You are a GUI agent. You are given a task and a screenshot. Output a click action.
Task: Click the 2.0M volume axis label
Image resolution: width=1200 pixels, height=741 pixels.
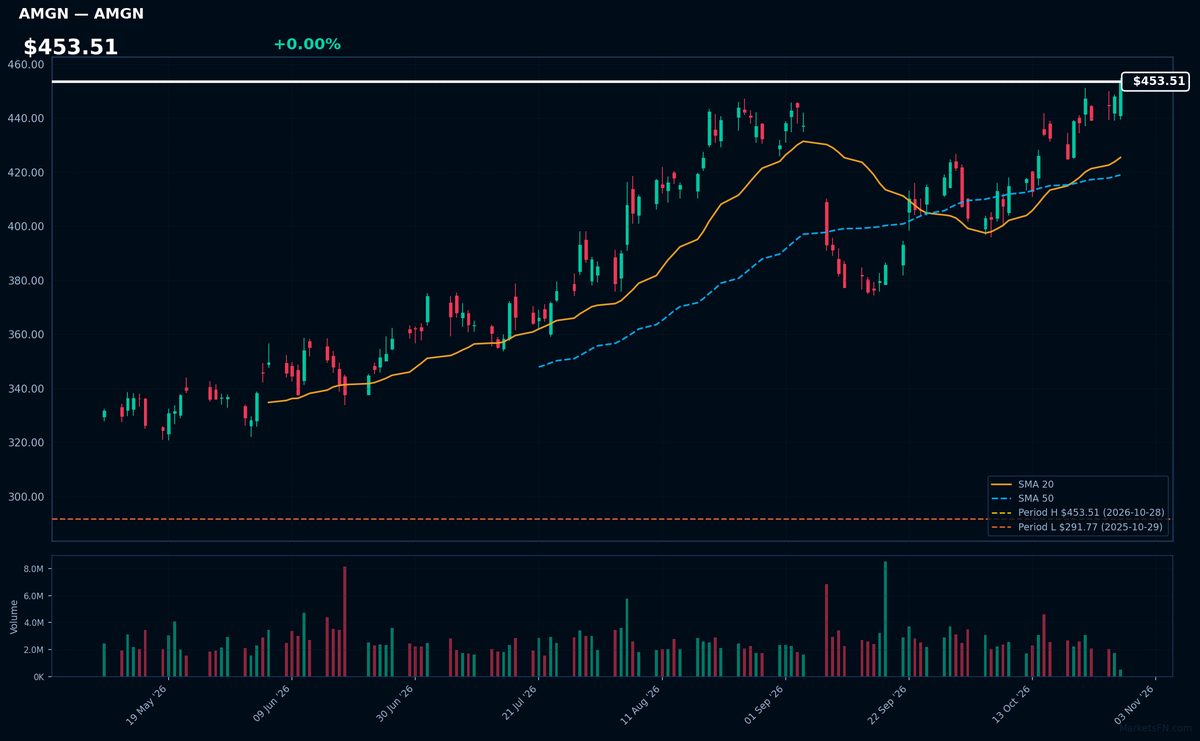coord(33,650)
